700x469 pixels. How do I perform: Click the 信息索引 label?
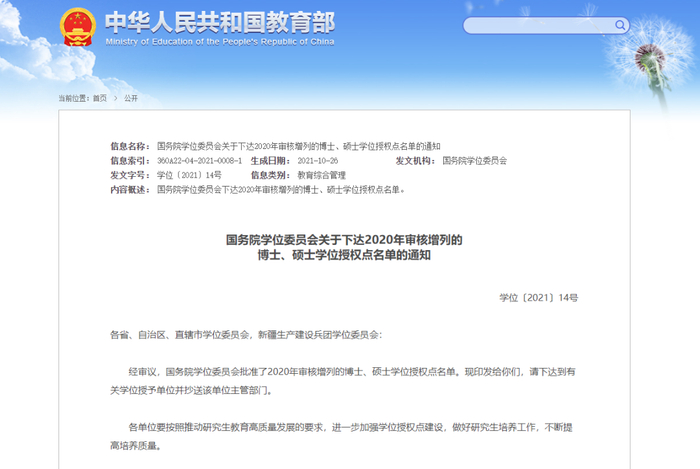click(129, 161)
